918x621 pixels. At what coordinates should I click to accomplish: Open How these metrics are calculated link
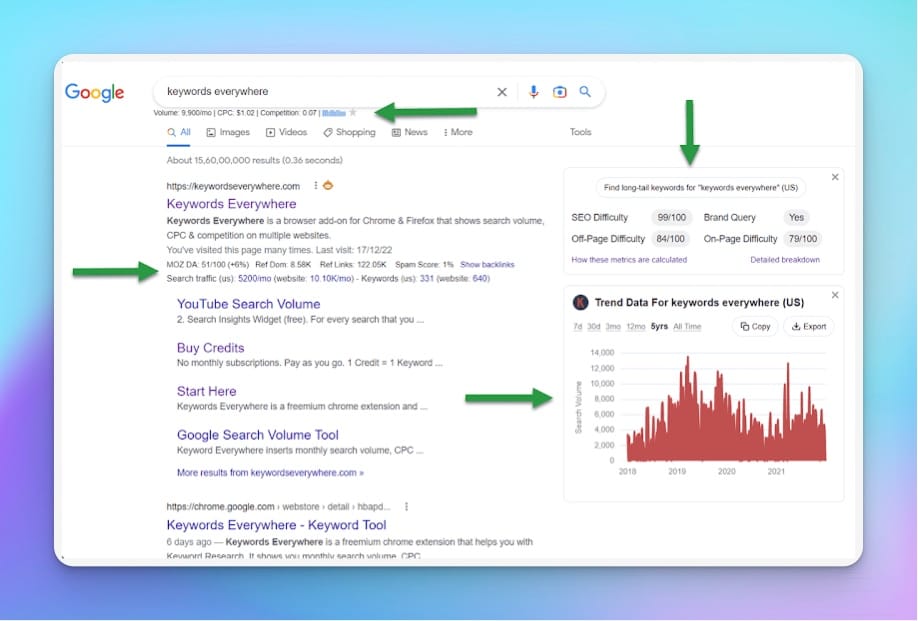[629, 259]
